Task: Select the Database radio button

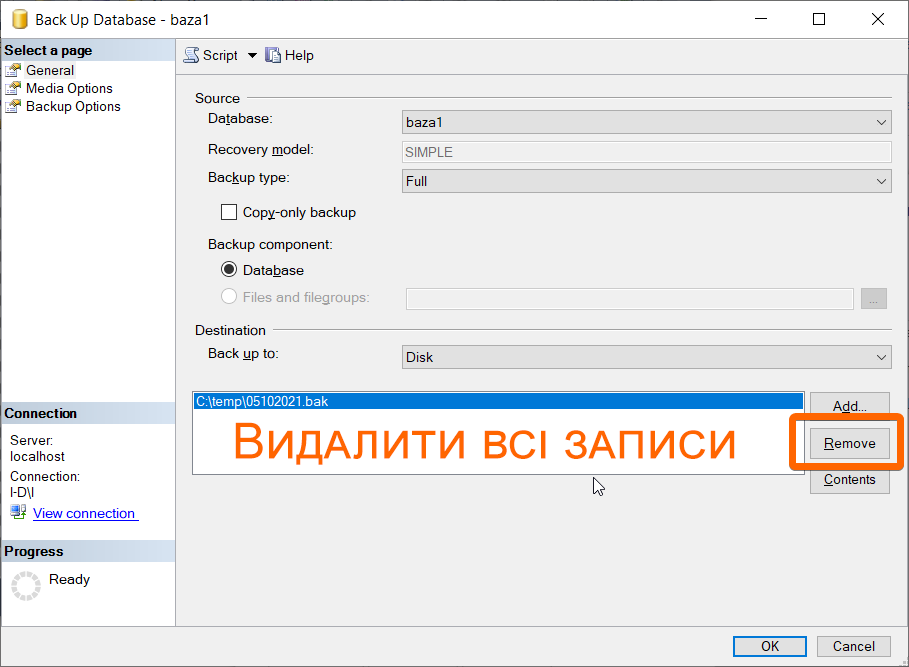Action: pyautogui.click(x=229, y=269)
